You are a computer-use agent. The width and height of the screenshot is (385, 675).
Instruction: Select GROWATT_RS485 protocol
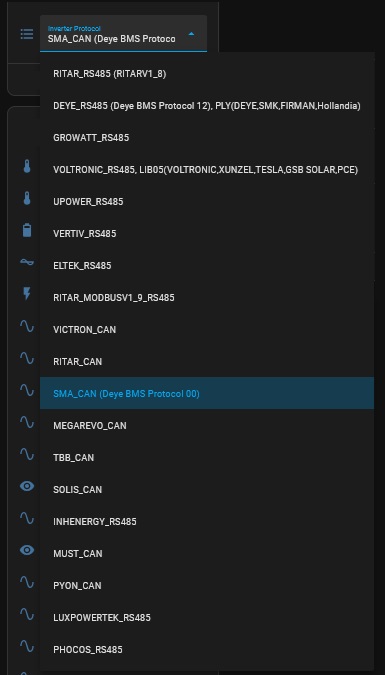pyautogui.click(x=207, y=138)
